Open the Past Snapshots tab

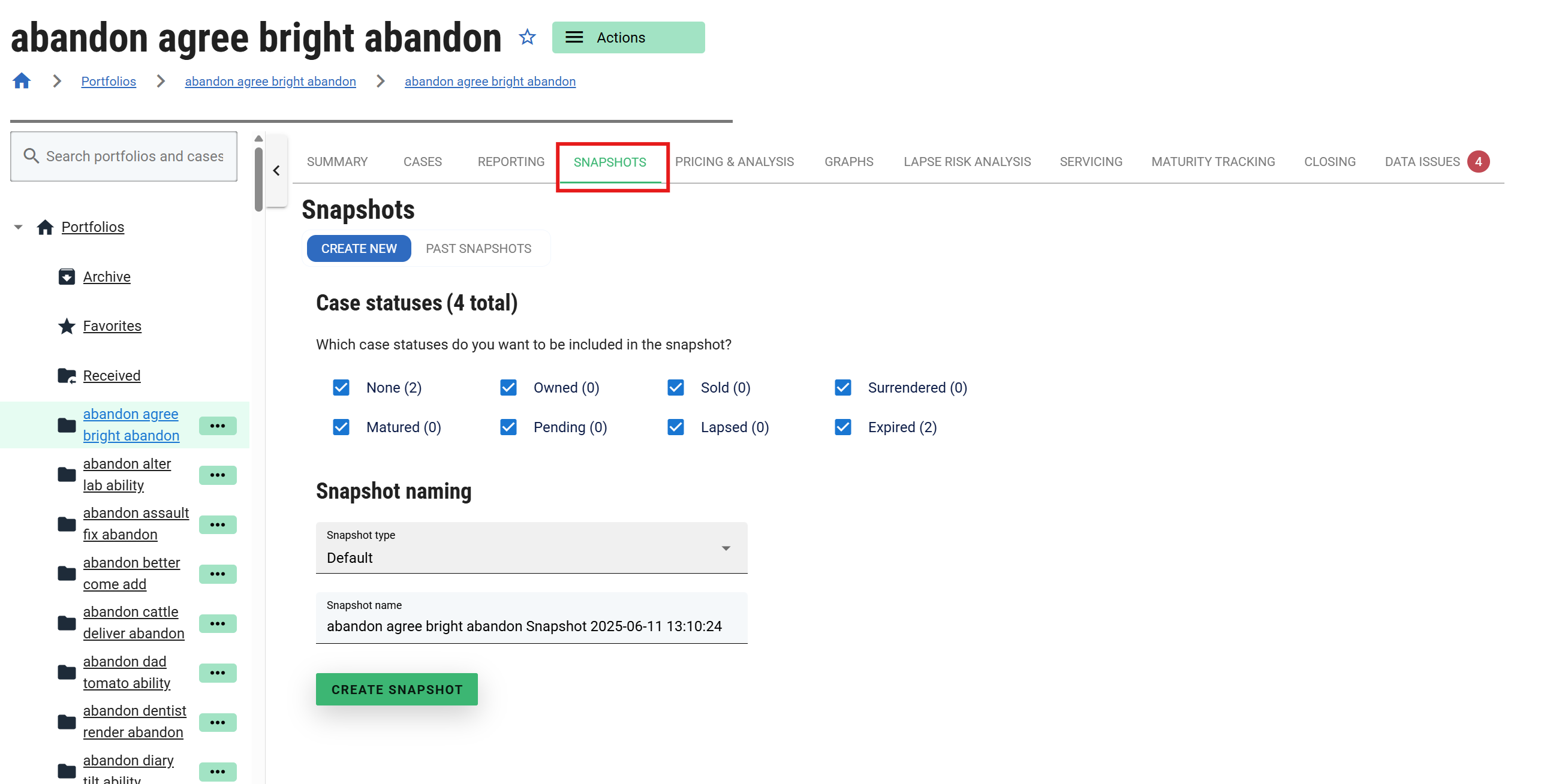pos(478,249)
